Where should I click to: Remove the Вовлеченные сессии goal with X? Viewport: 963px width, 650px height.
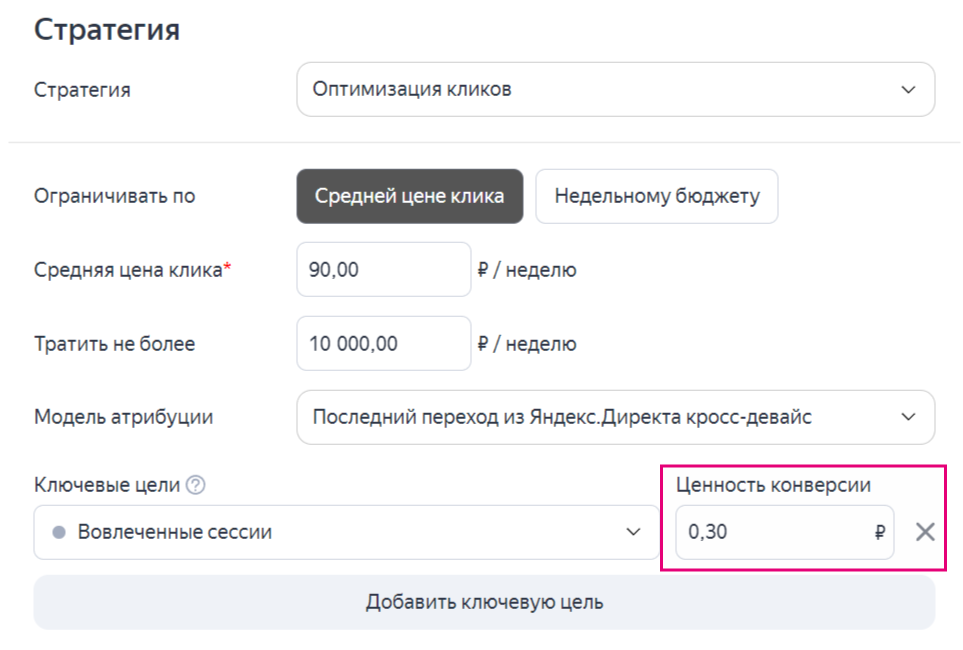click(x=925, y=532)
